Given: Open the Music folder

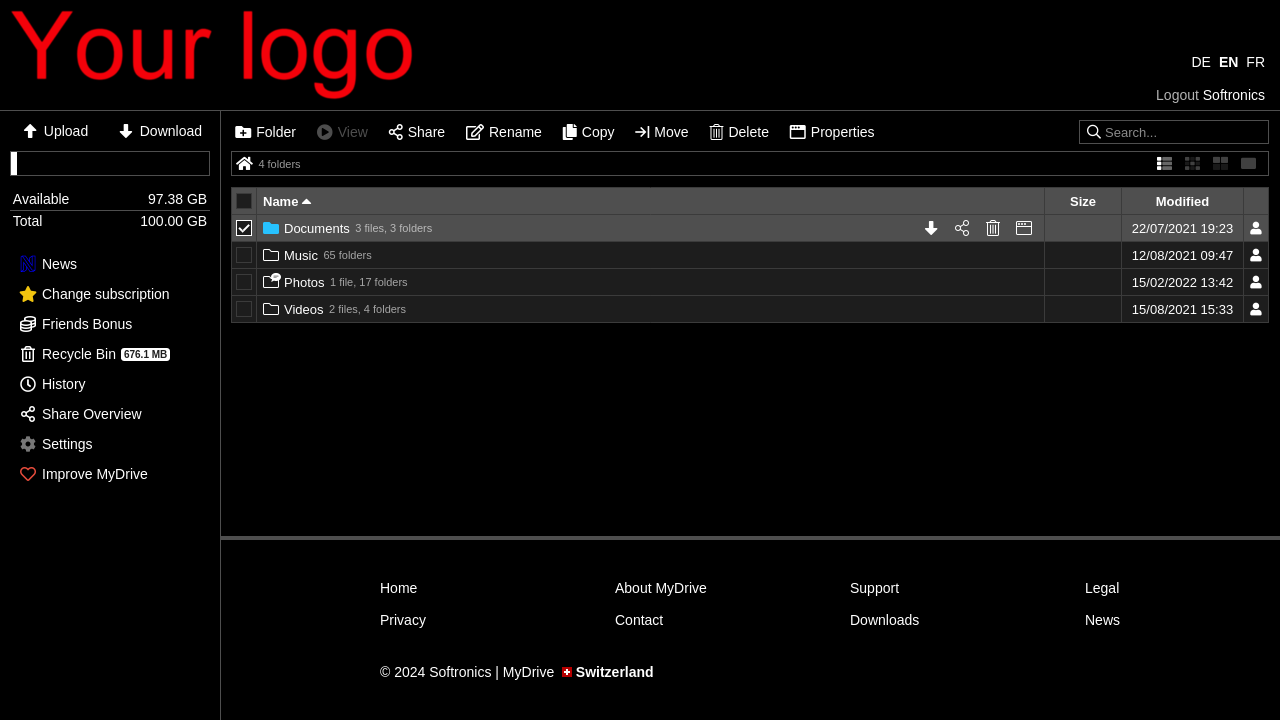Looking at the screenshot, I should pyautogui.click(x=301, y=255).
